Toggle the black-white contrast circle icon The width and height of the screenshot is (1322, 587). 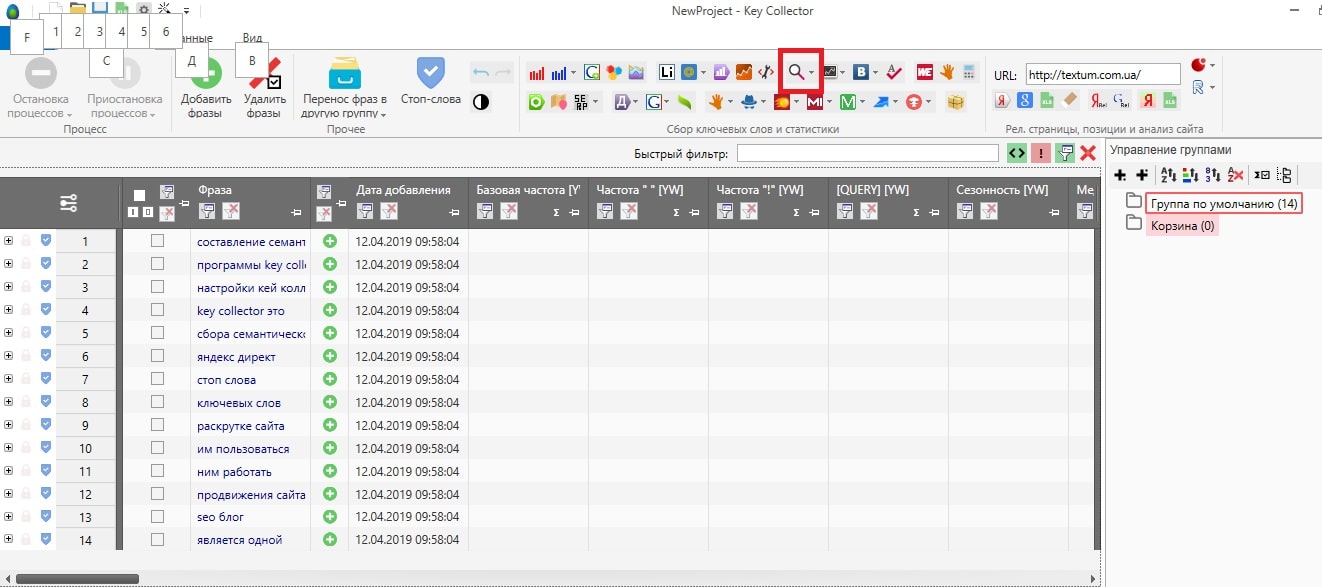point(481,101)
